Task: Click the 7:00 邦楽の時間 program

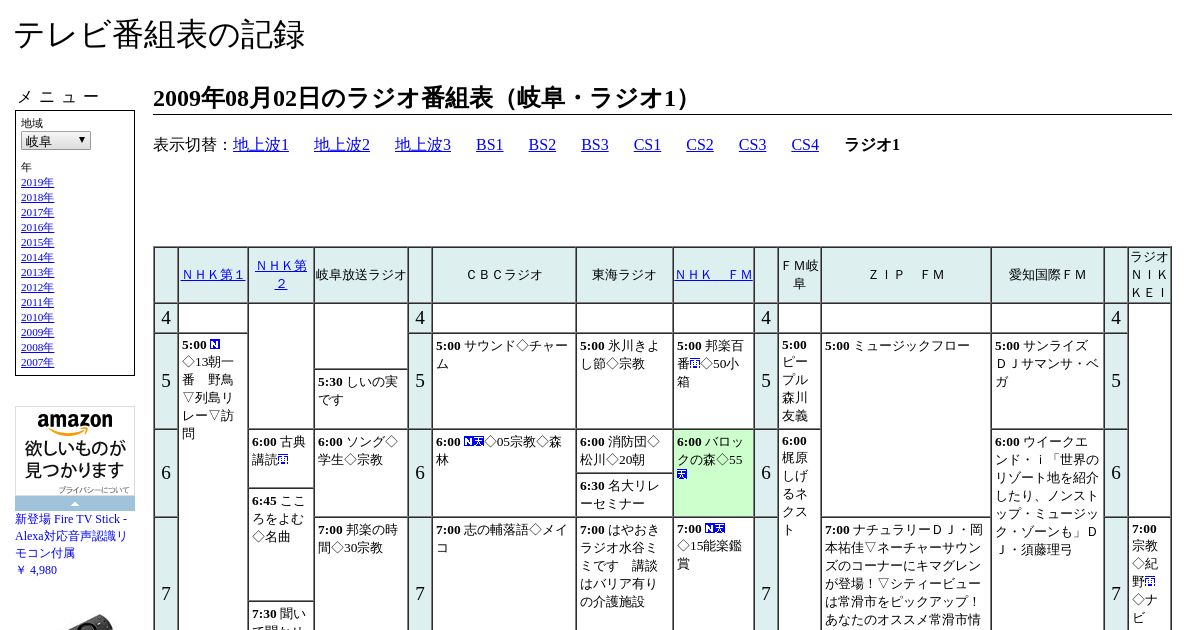Action: coord(361,574)
